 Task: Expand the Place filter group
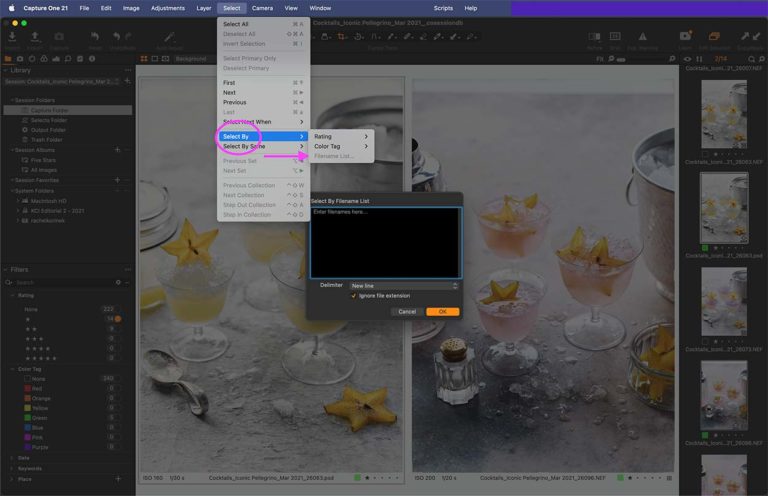pos(12,479)
